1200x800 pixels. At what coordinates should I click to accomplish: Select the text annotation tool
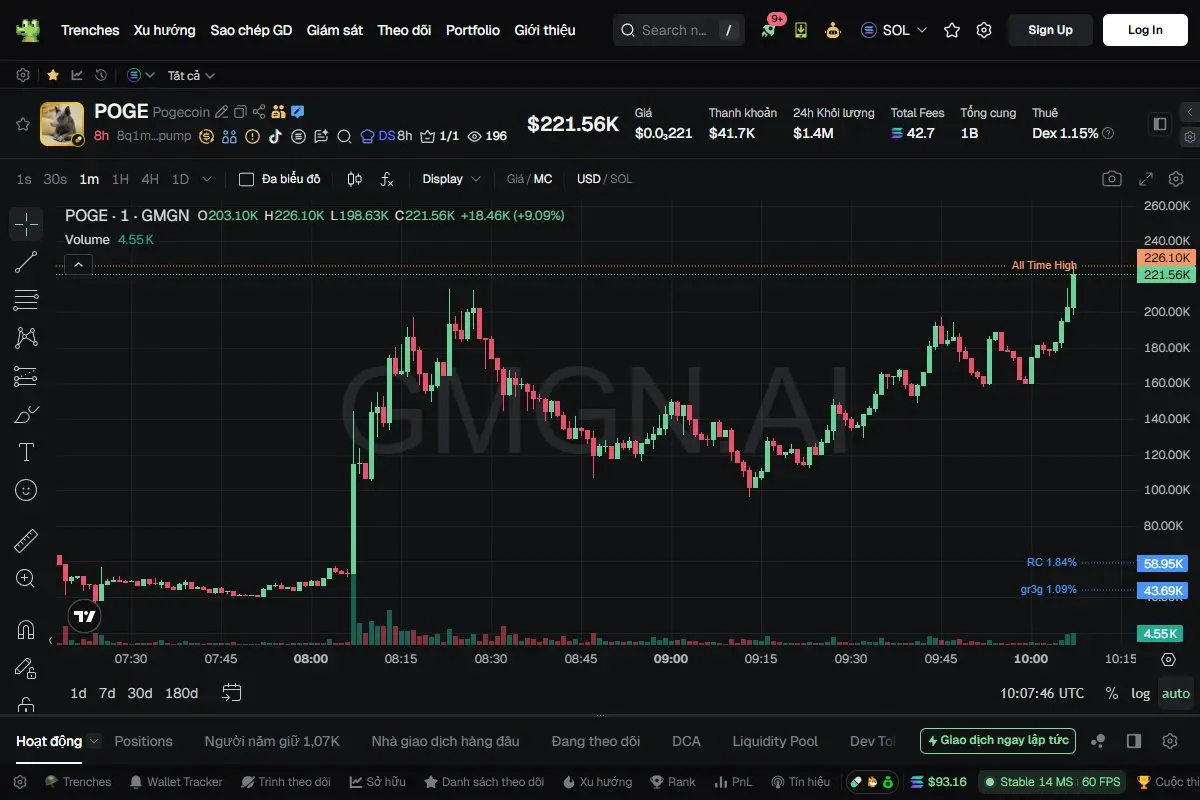(26, 452)
